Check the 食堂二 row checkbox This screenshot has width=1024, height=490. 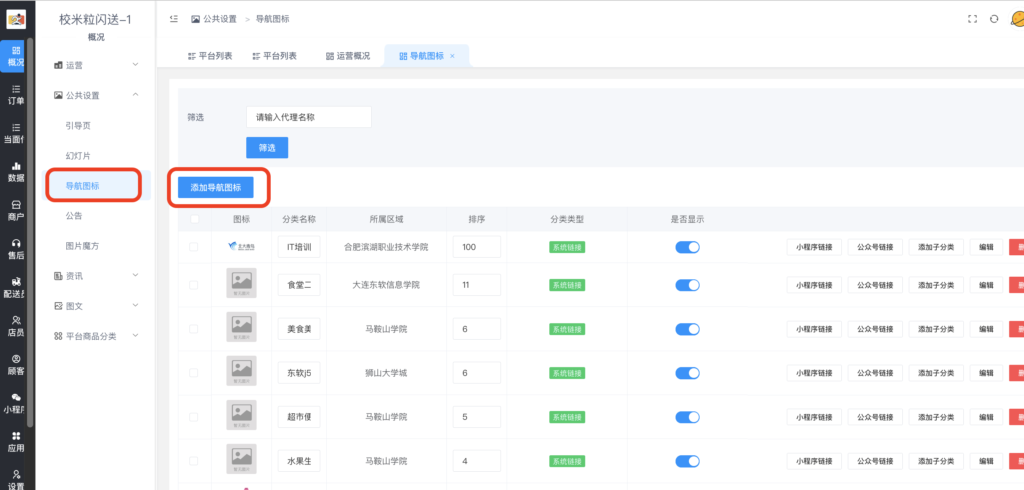pyautogui.click(x=193, y=285)
